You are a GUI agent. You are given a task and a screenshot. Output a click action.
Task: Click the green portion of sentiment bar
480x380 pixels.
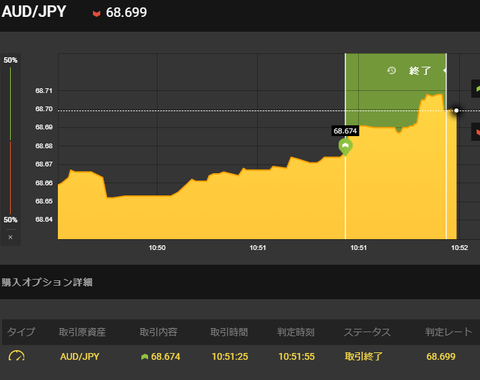(10, 104)
